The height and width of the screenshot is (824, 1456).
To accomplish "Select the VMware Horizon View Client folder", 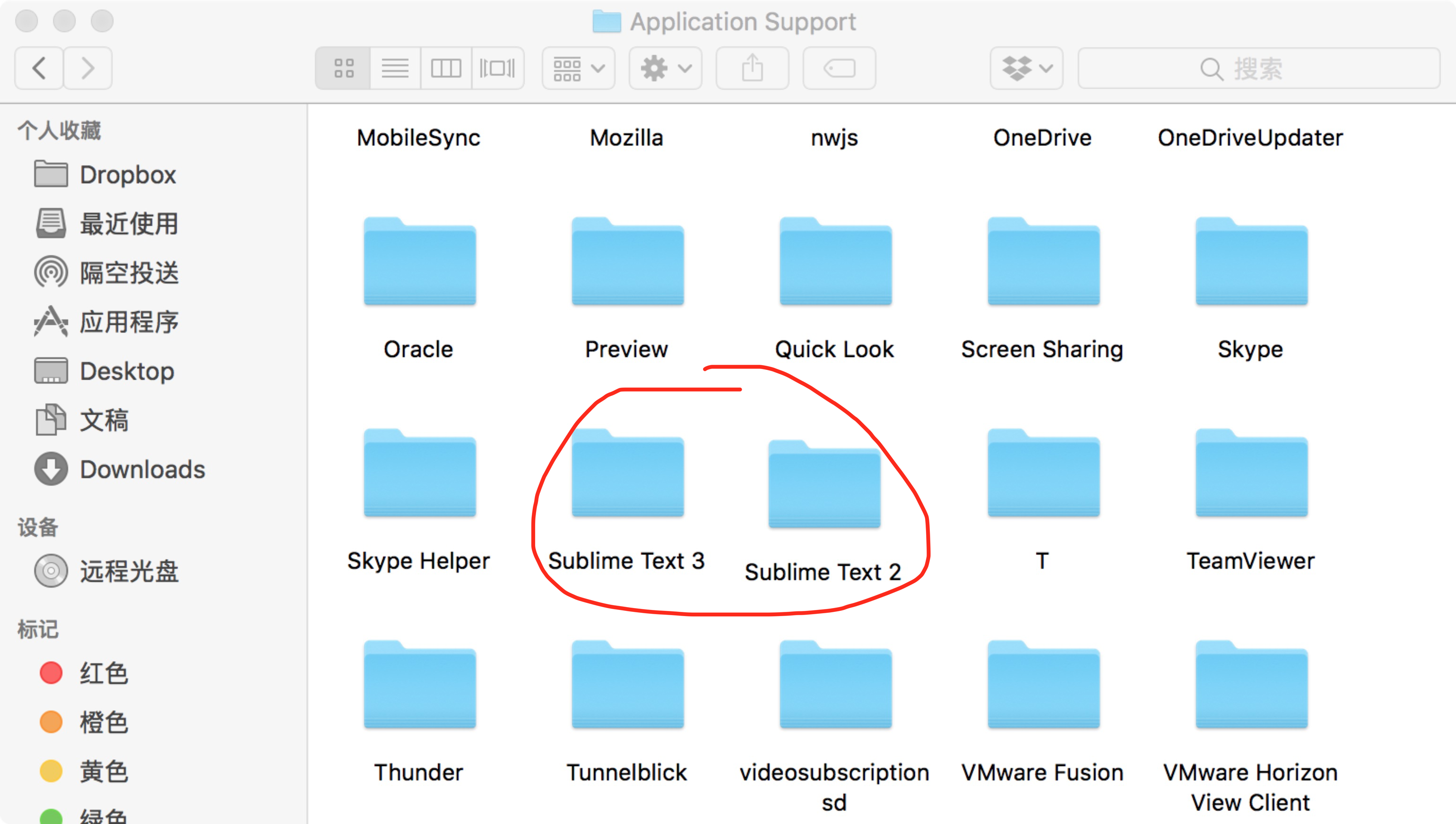I will 1252,685.
